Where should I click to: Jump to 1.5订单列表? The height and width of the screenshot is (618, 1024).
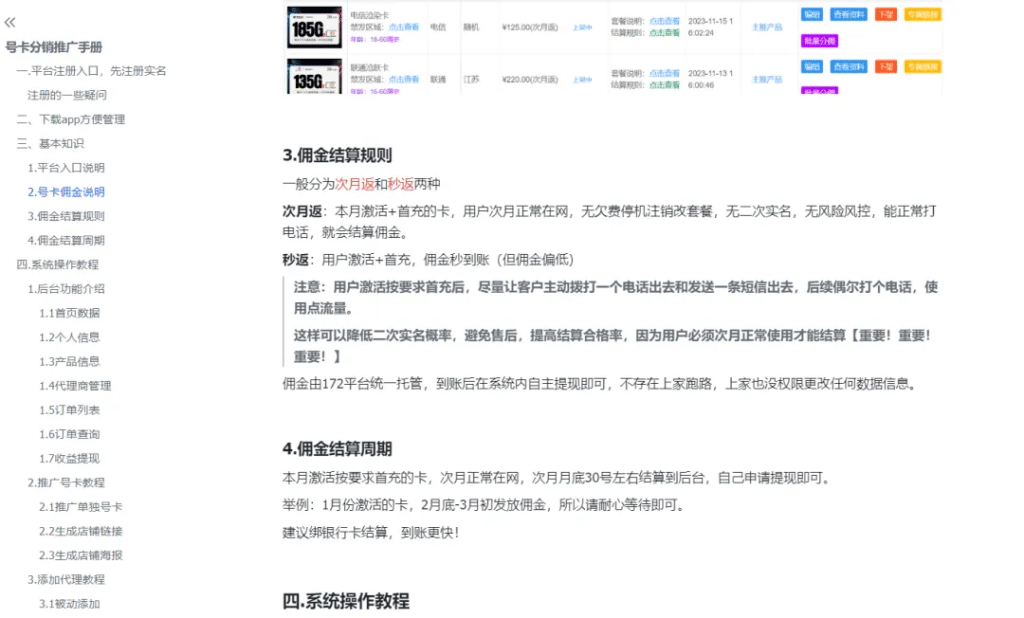click(69, 410)
